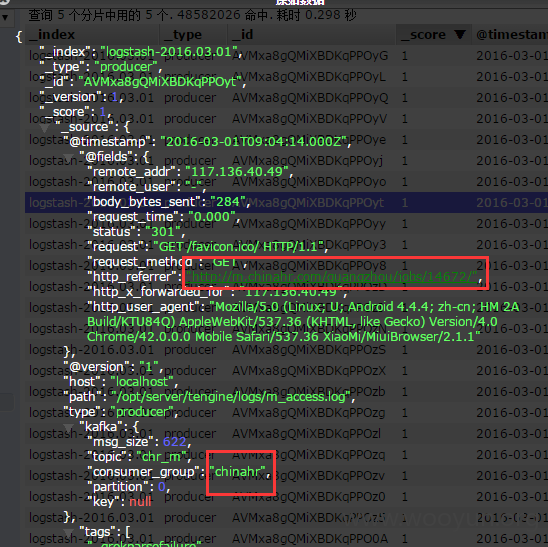Select table row with id ending PPOzl
Viewport: 548px width, 547px height.
pos(286,433)
